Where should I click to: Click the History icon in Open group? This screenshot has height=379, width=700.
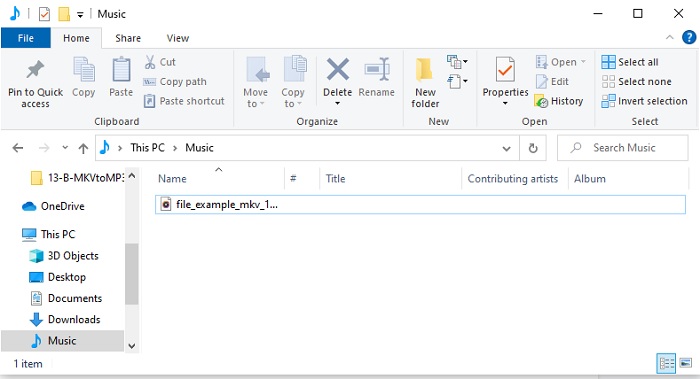pos(541,101)
